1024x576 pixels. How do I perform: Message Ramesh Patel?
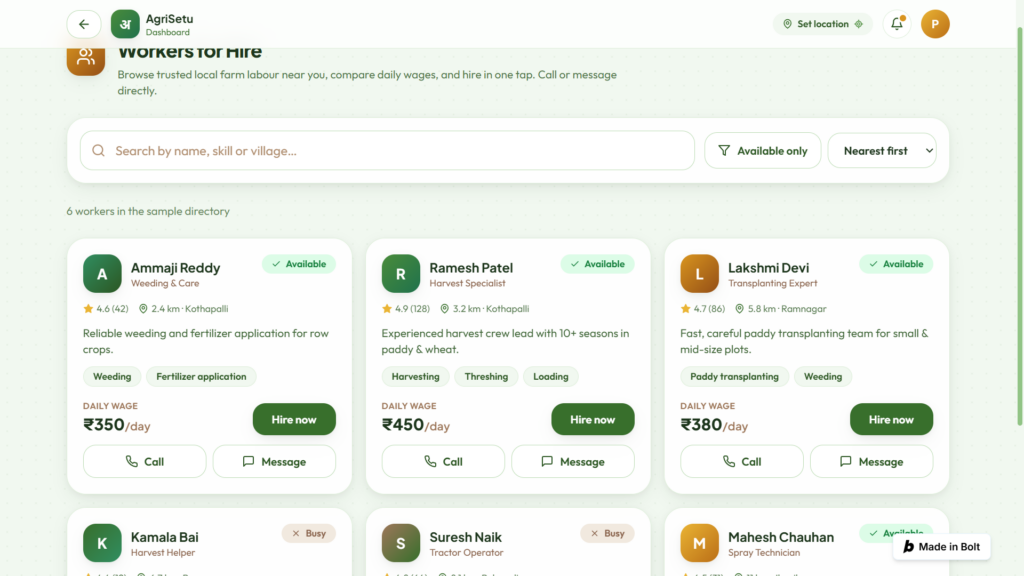pyautogui.click(x=573, y=462)
